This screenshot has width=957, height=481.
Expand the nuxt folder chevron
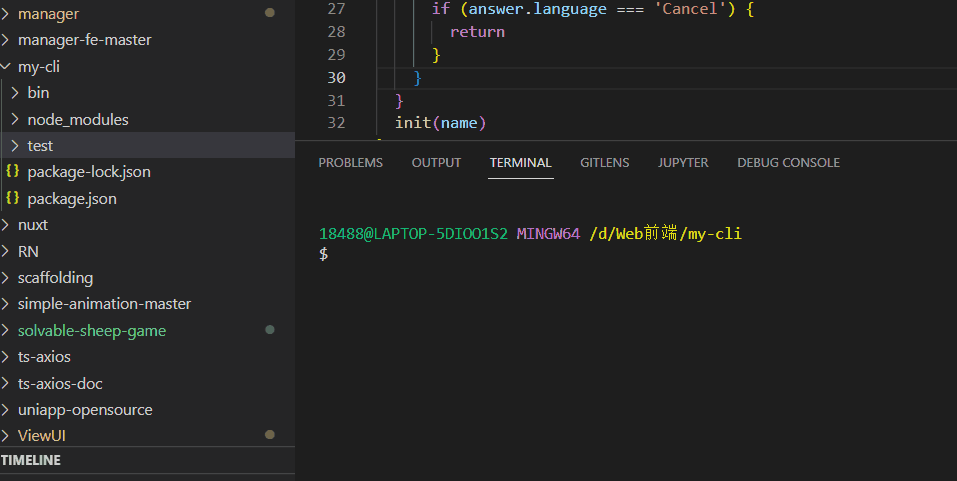[x=5, y=225]
